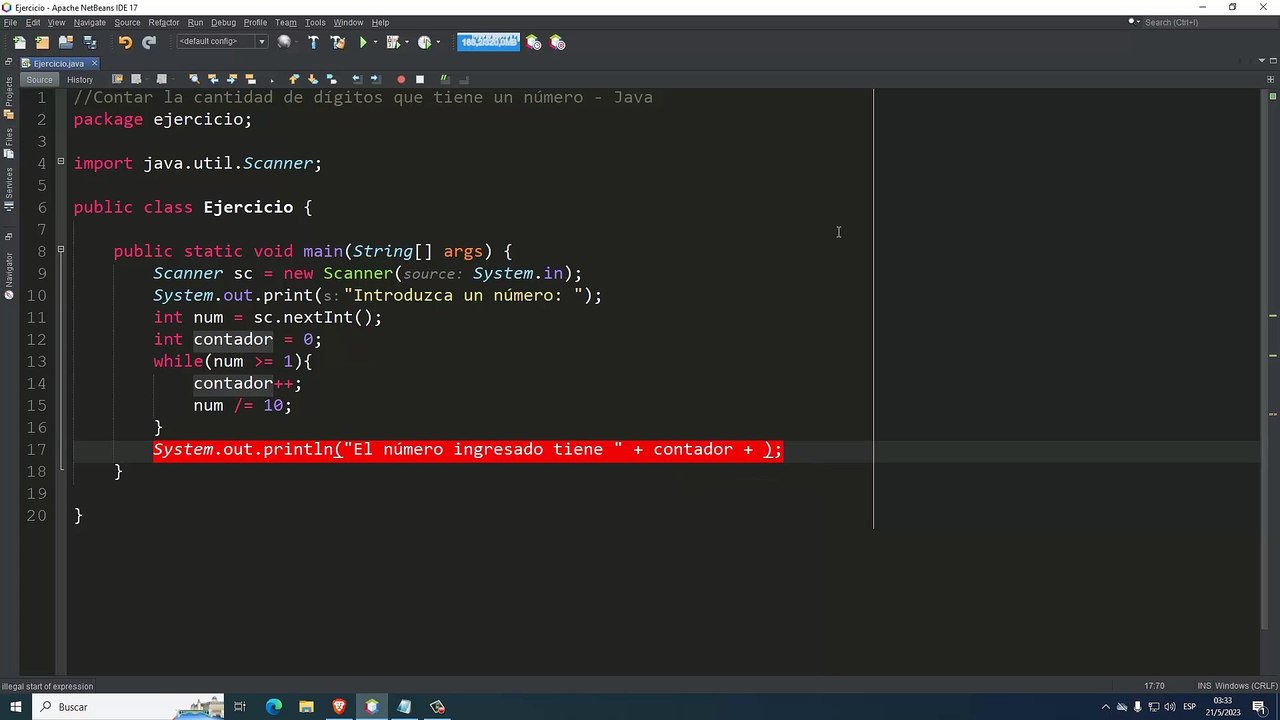Run the project with green play icon

363,42
